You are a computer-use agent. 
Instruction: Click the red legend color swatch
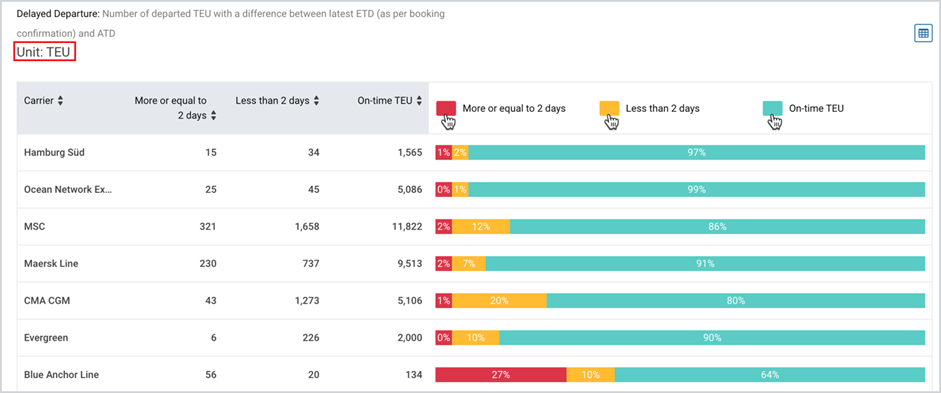tap(446, 109)
